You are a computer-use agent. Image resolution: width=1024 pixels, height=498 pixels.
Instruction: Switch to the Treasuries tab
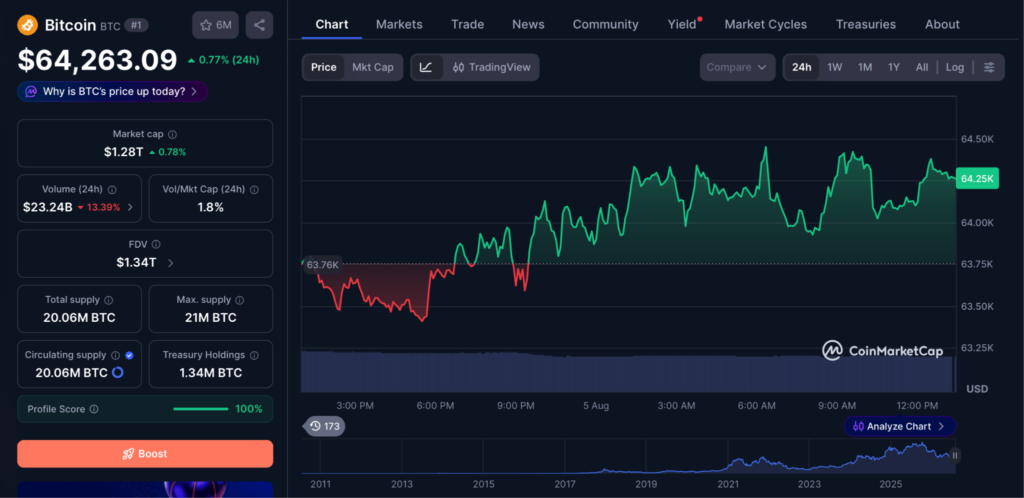click(x=865, y=25)
